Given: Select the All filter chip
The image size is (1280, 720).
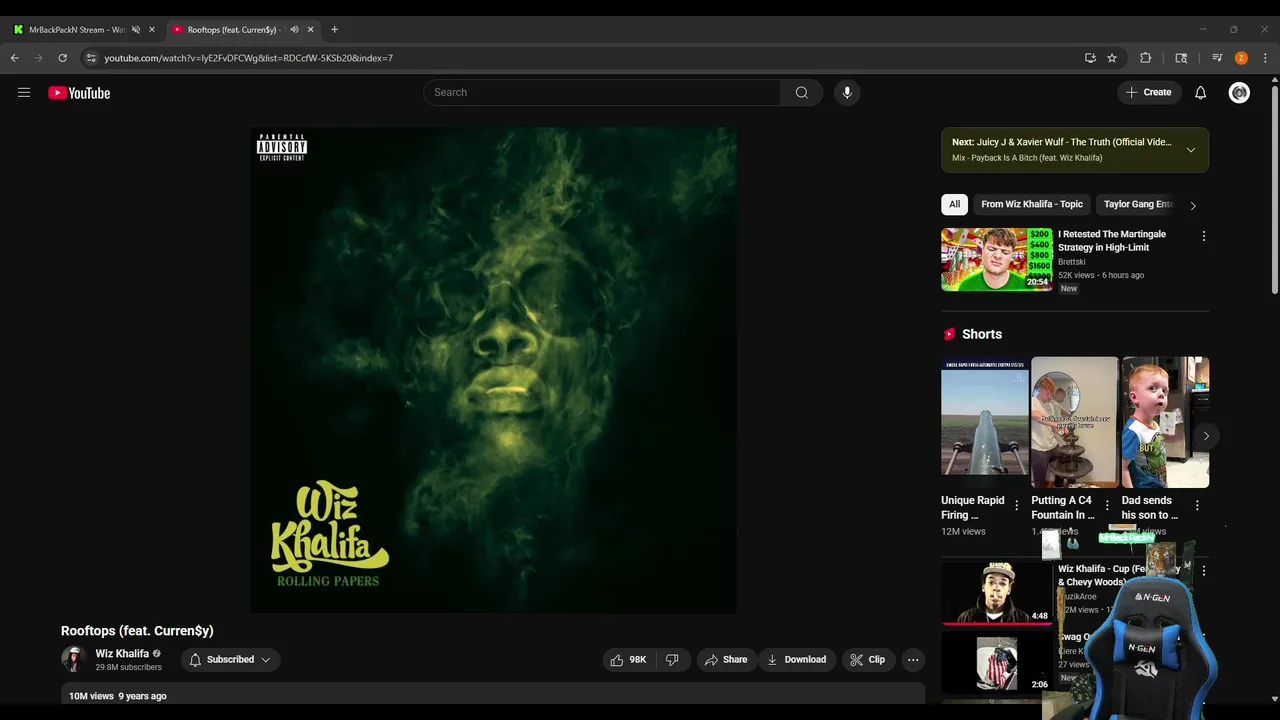Looking at the screenshot, I should click(x=954, y=204).
